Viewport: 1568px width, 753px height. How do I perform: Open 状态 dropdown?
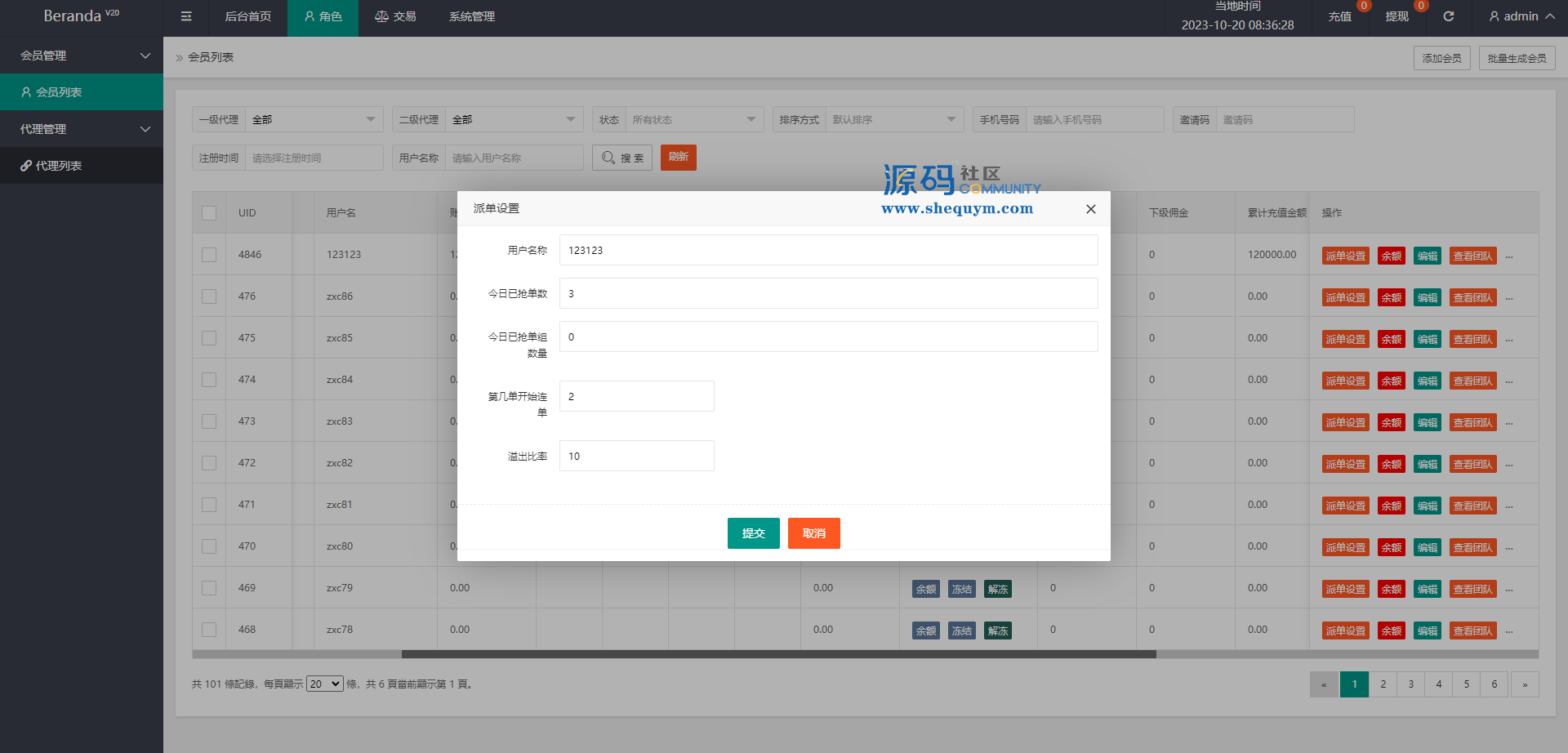coord(695,119)
